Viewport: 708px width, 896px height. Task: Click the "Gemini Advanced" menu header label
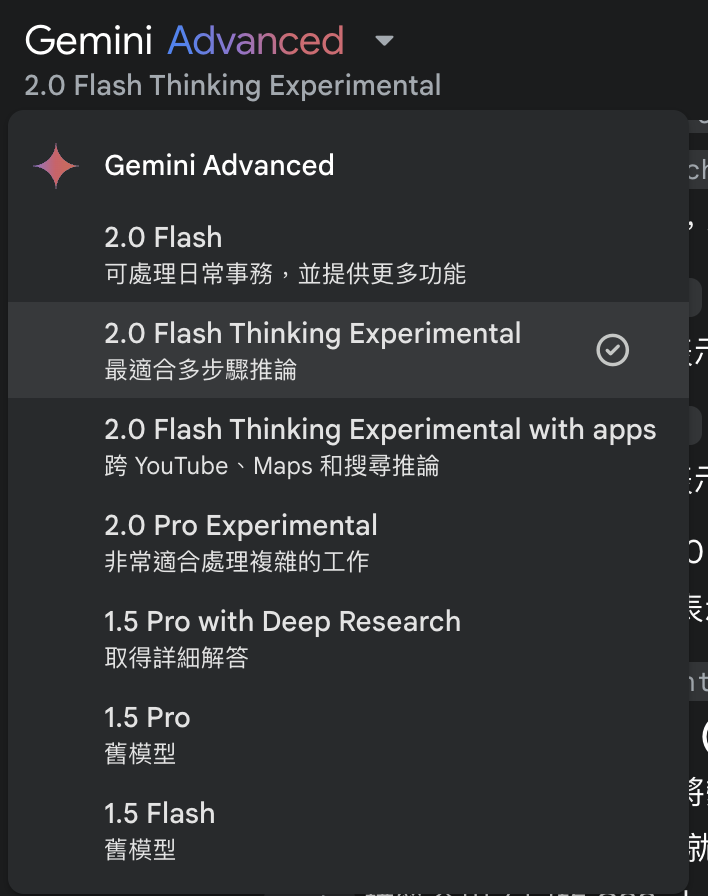click(219, 166)
